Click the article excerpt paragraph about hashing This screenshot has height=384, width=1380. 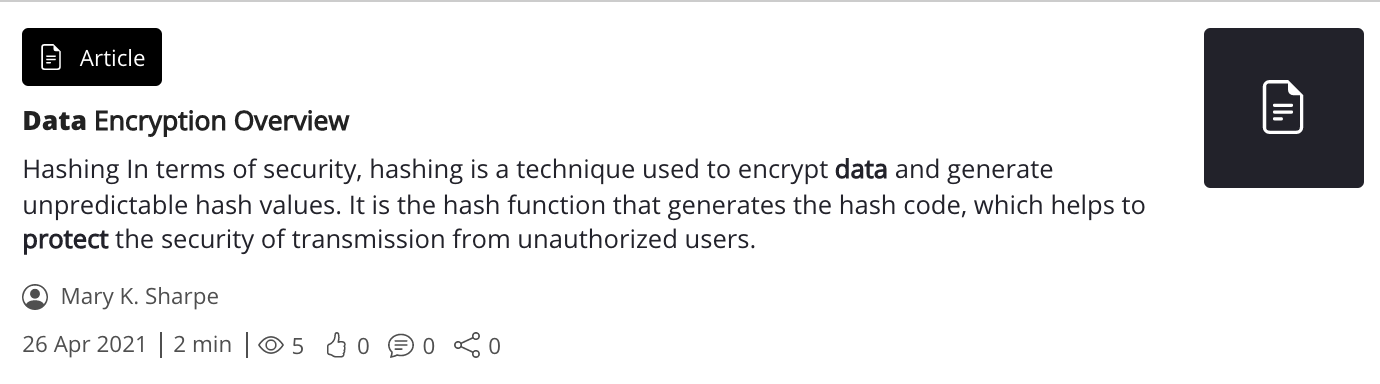tap(584, 204)
